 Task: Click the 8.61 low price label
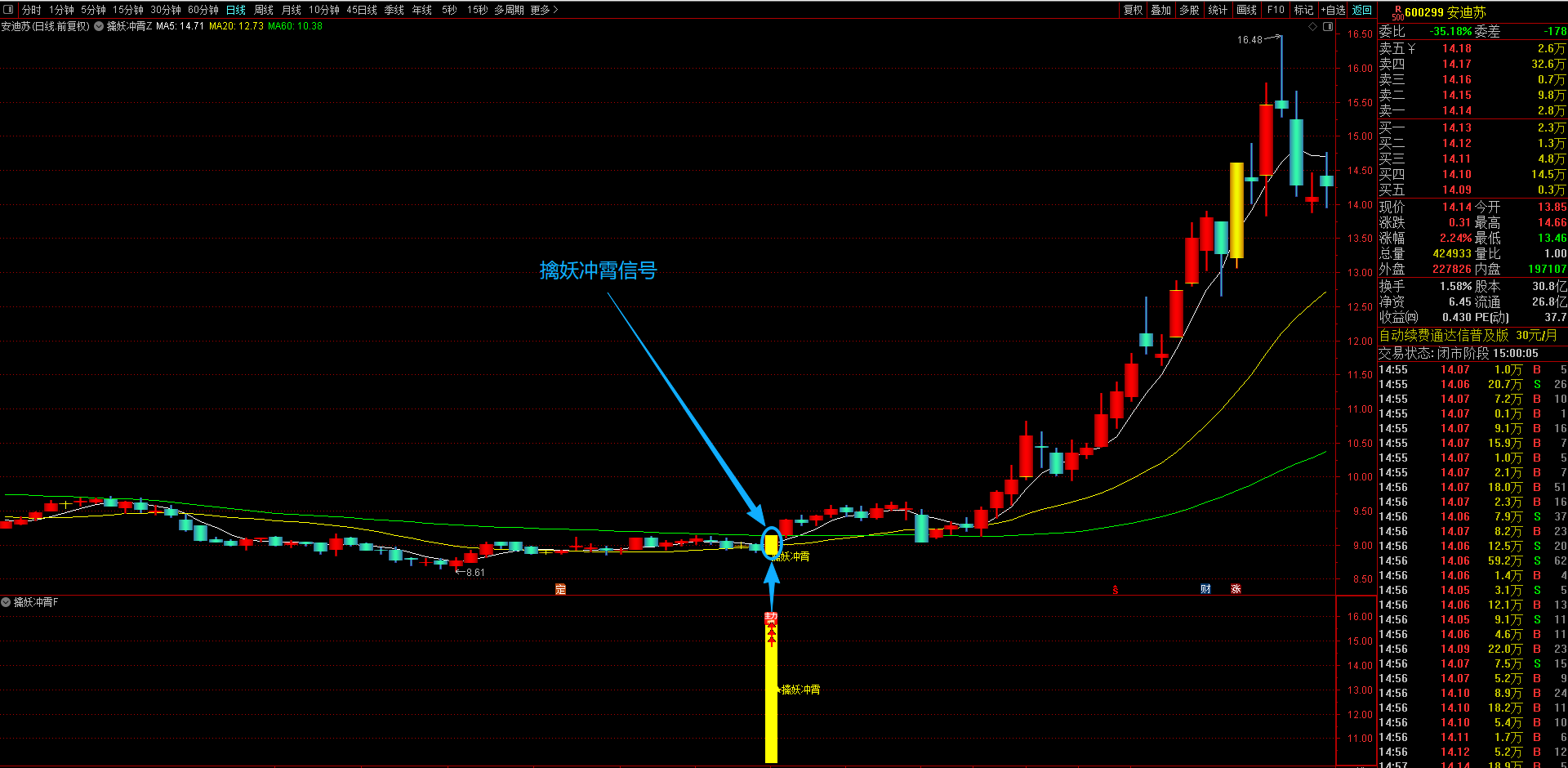pos(475,573)
